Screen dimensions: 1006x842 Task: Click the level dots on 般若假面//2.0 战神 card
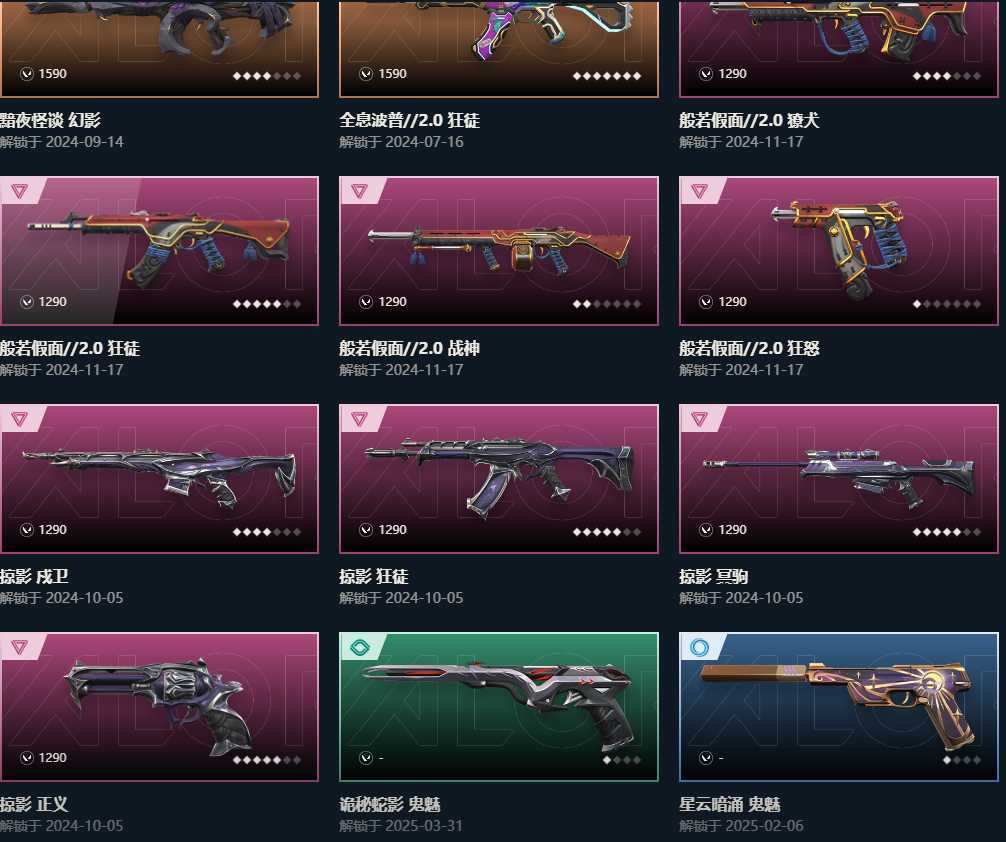[x=606, y=304]
